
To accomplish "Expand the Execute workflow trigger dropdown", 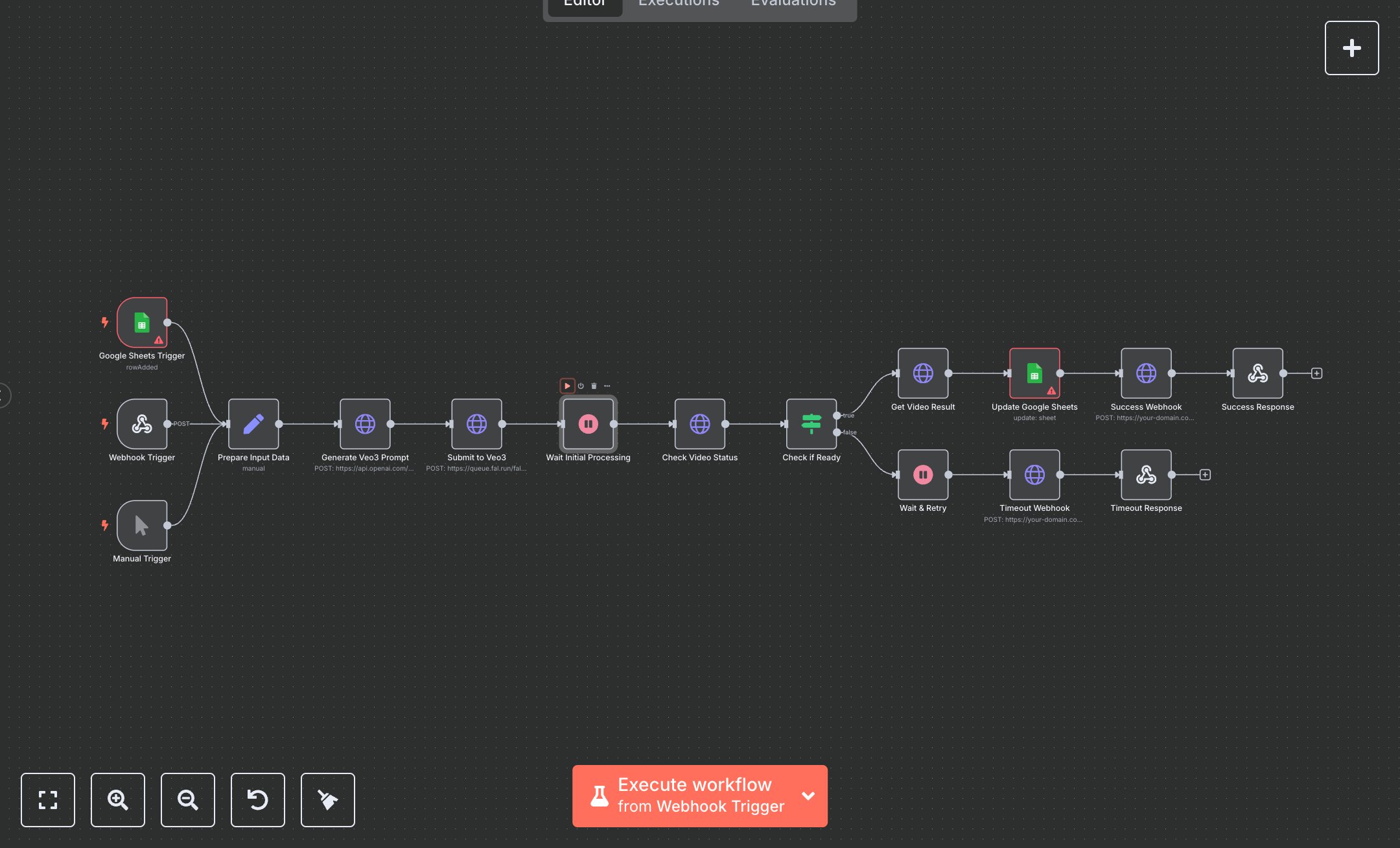I will click(808, 795).
